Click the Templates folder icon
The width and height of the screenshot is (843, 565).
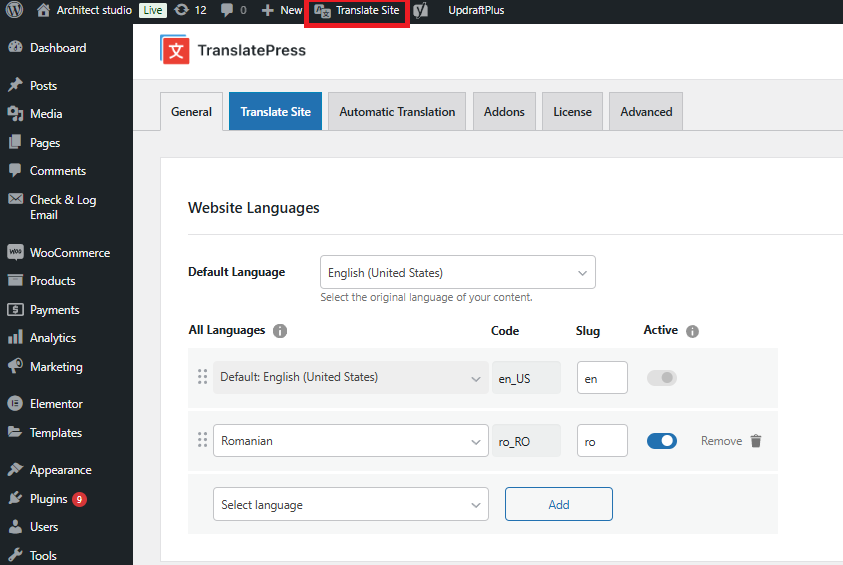(16, 432)
